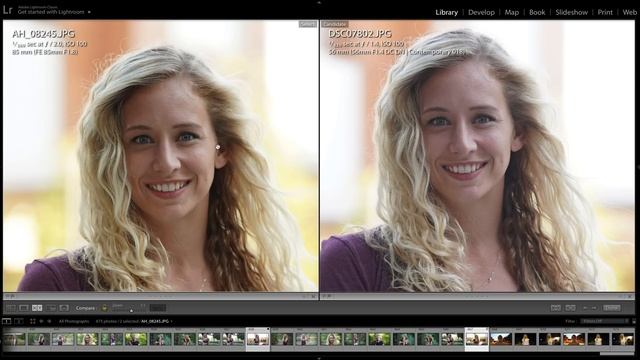Close the Candidate pane with its X
The height and width of the screenshot is (360, 640).
click(x=630, y=296)
